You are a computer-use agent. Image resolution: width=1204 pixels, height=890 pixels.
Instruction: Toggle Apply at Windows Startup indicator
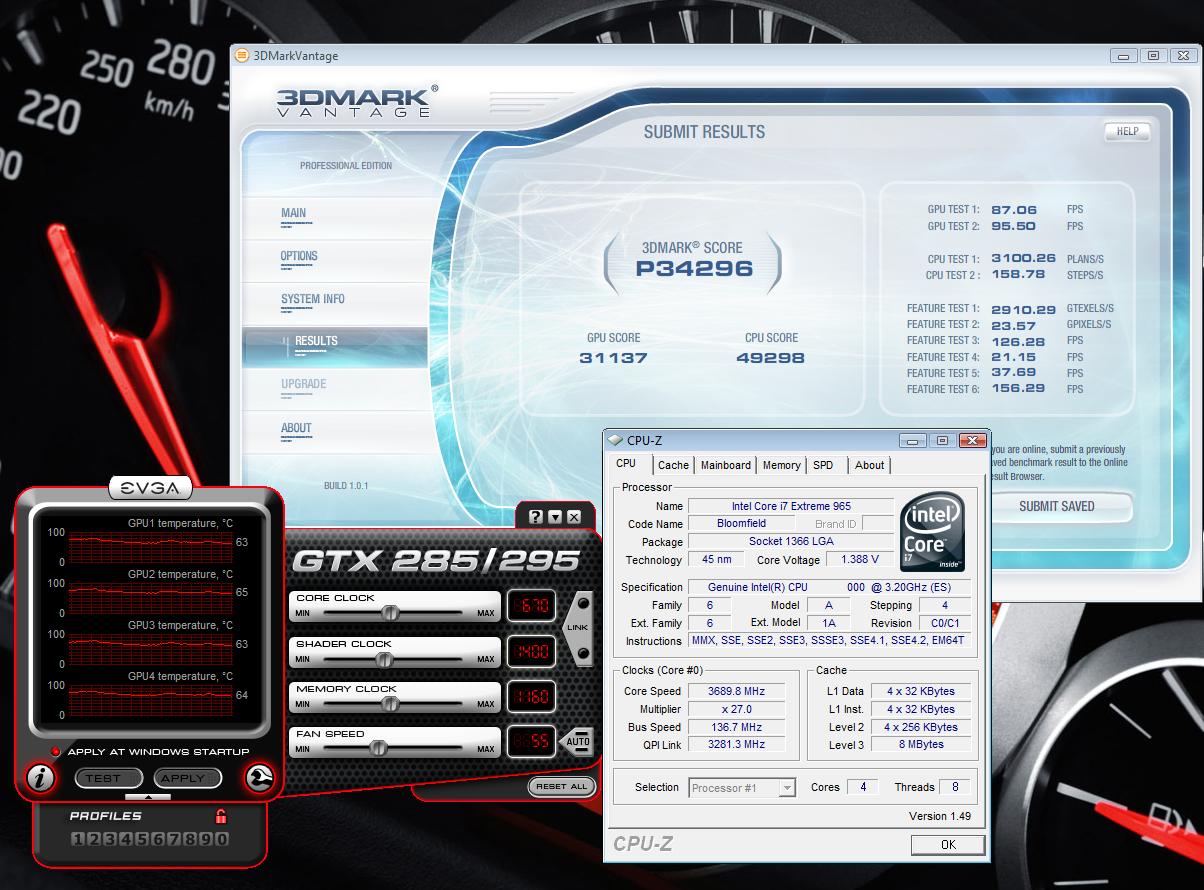56,752
